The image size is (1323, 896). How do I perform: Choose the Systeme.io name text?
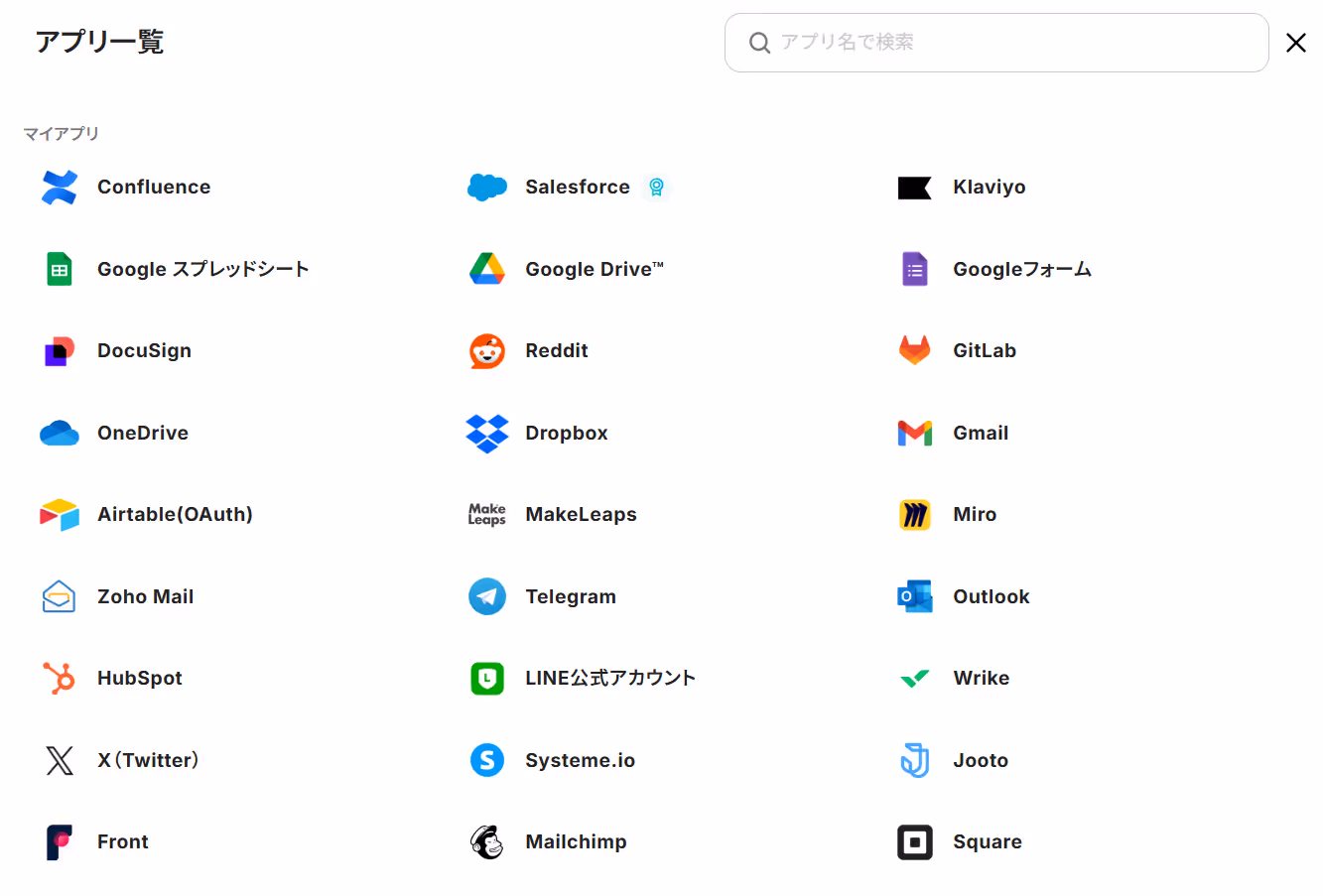pos(581,761)
